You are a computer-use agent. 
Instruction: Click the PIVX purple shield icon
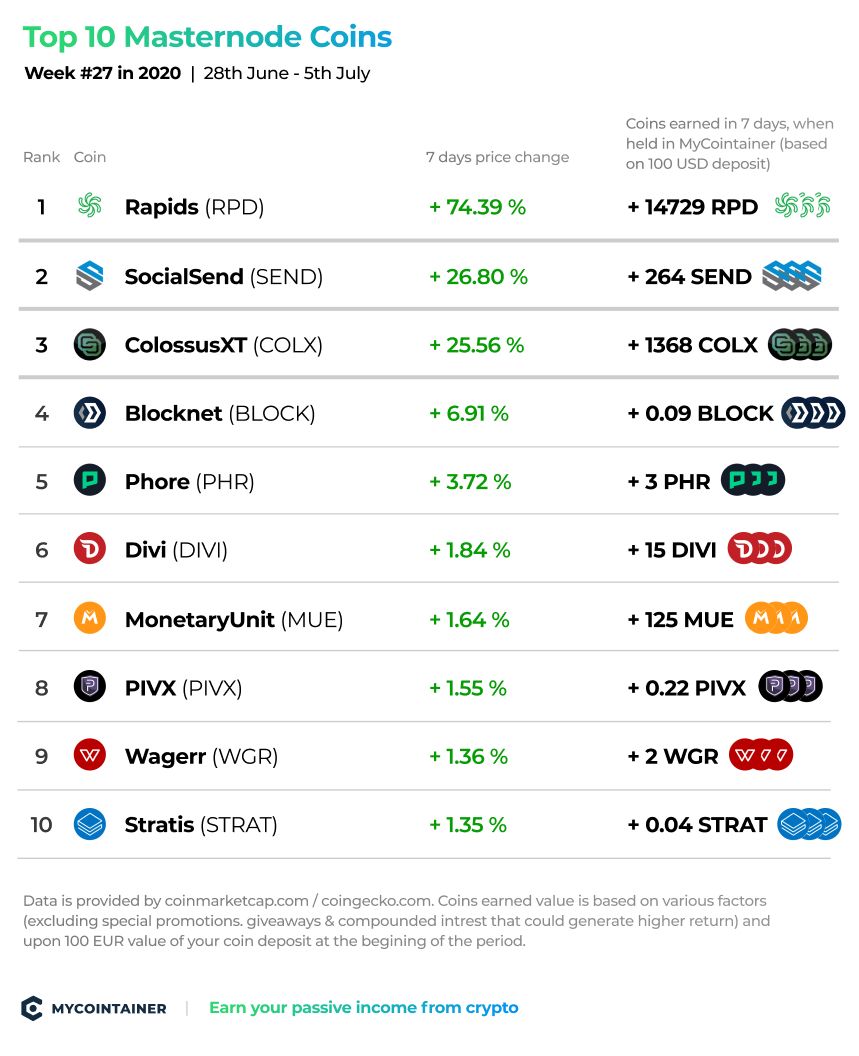coord(90,687)
